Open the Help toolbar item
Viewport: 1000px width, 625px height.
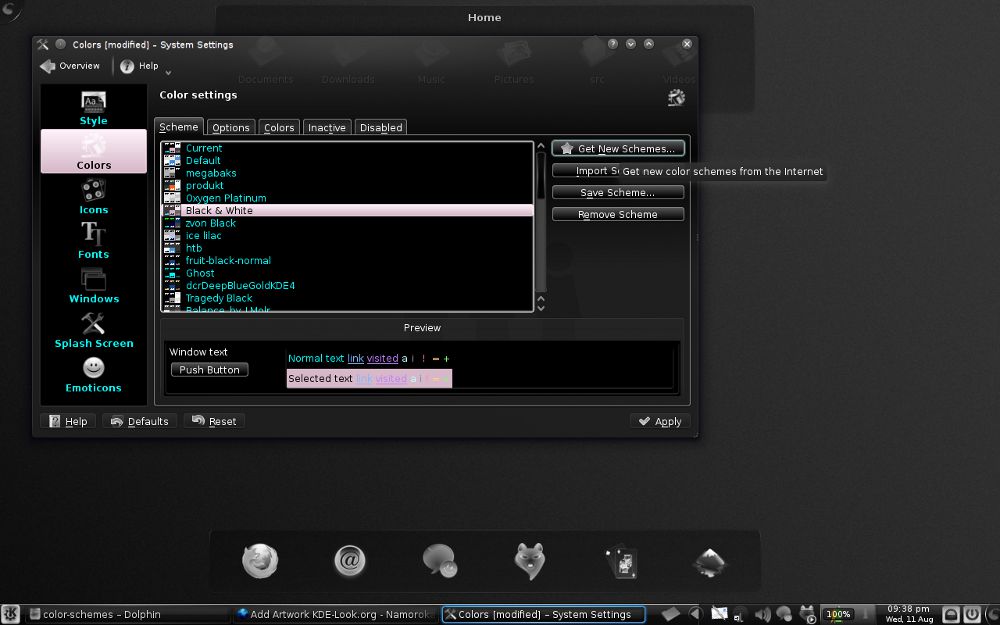(x=139, y=66)
